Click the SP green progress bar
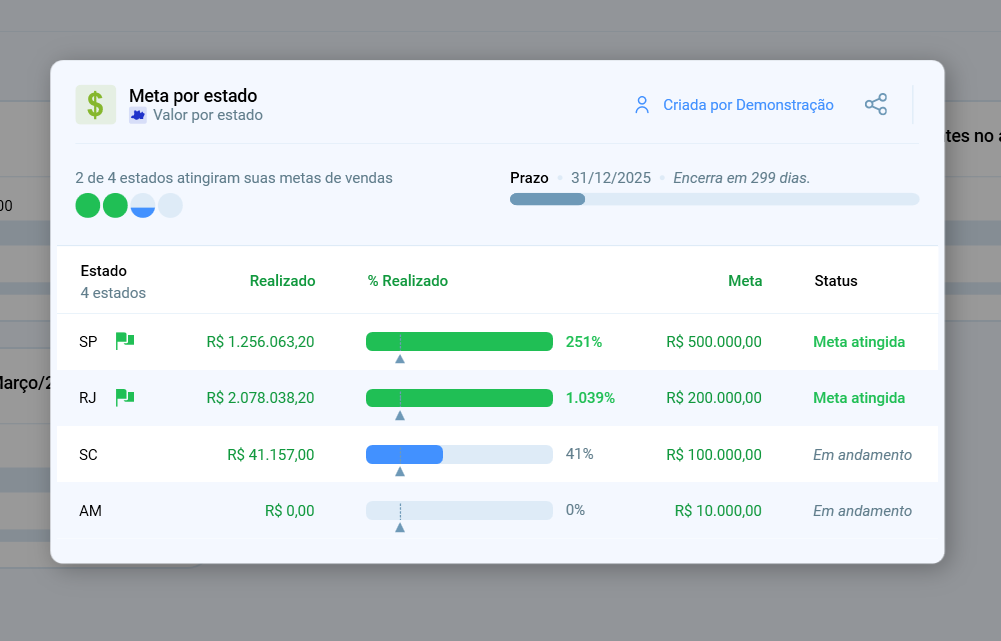 click(x=459, y=342)
